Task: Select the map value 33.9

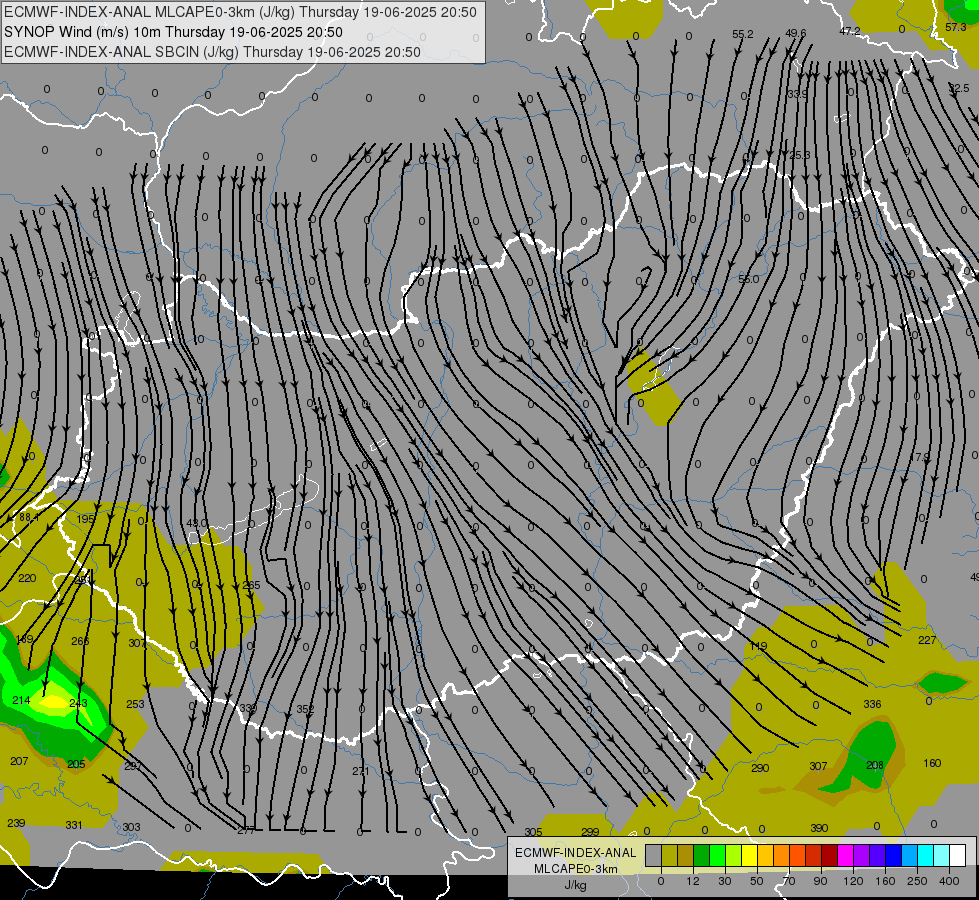Action: pyautogui.click(x=797, y=94)
